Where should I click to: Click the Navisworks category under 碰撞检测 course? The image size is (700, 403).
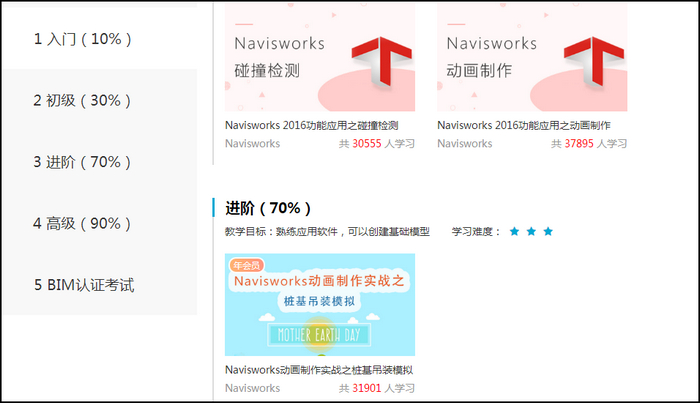pos(252,144)
